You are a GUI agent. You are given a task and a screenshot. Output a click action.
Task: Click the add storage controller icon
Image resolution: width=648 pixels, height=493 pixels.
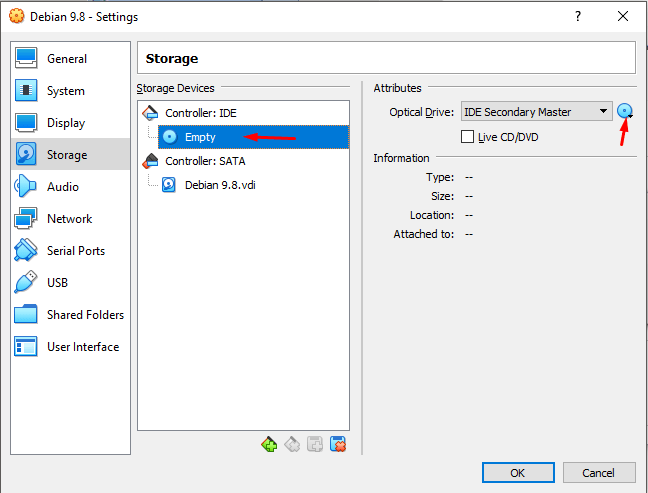[269, 445]
